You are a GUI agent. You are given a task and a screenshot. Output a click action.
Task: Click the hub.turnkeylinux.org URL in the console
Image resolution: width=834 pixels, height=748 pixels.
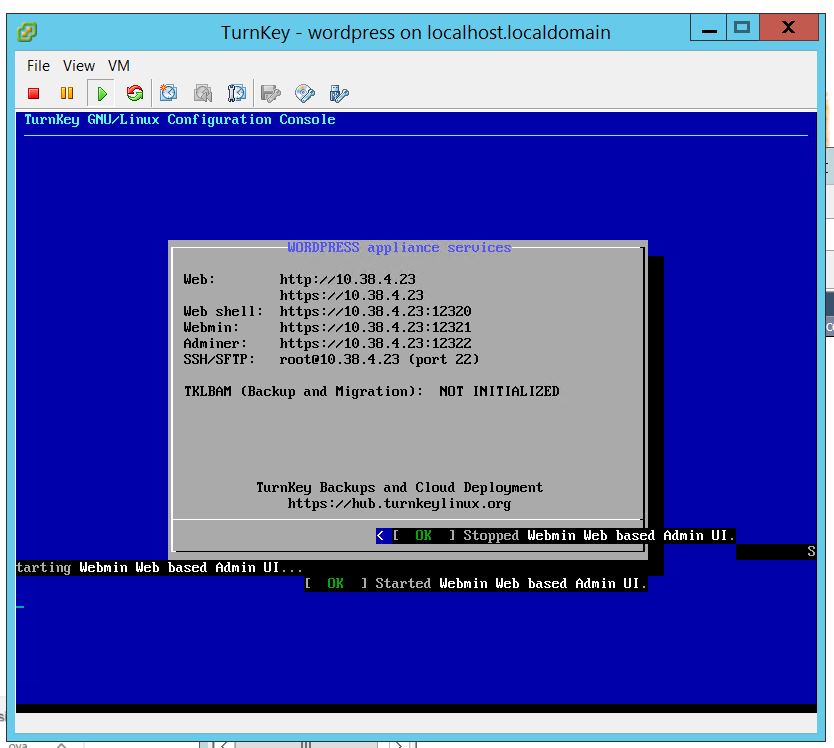click(399, 503)
